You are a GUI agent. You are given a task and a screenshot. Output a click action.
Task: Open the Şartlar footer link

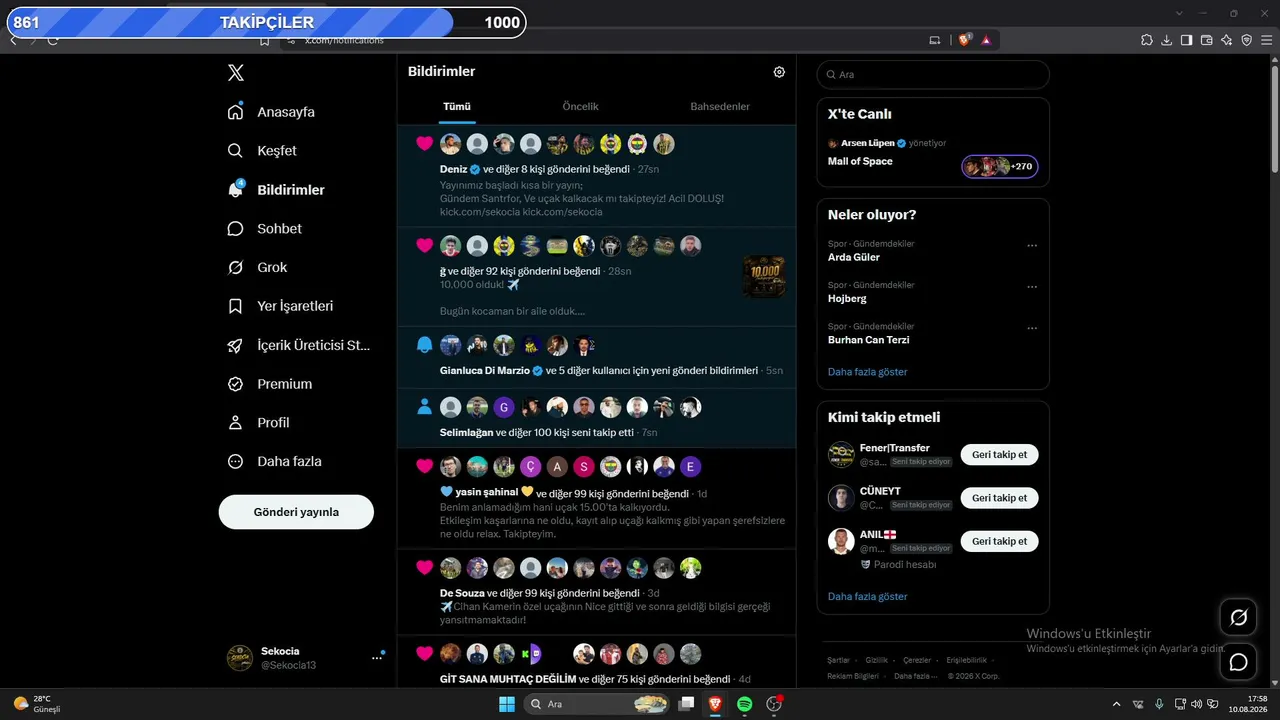click(838, 660)
